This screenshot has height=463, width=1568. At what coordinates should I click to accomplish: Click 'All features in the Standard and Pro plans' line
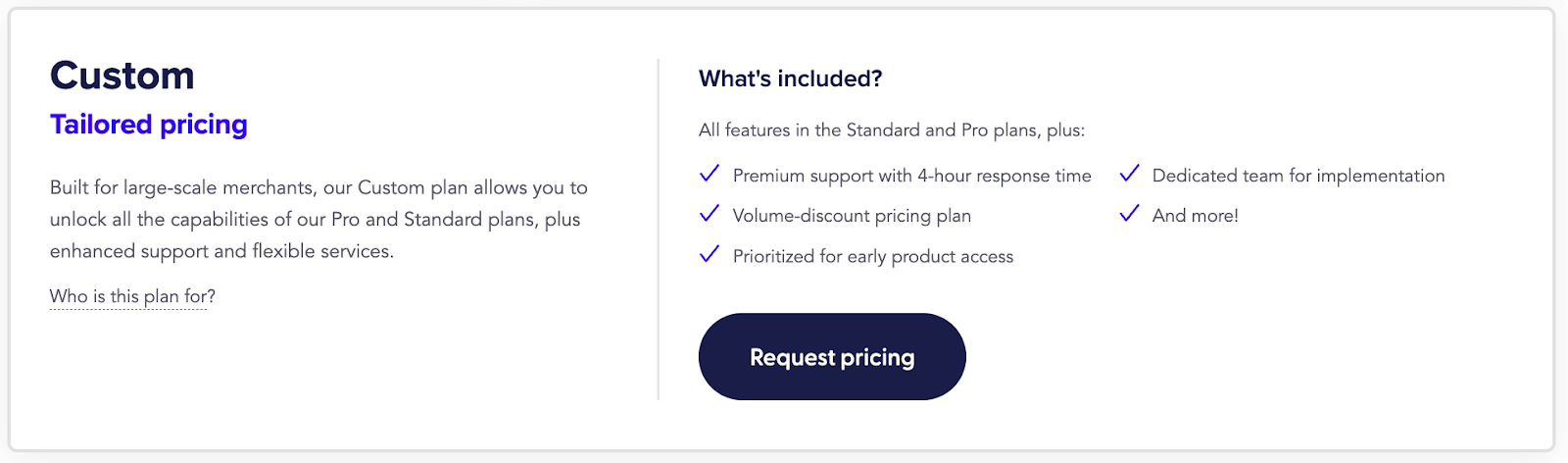tap(891, 129)
